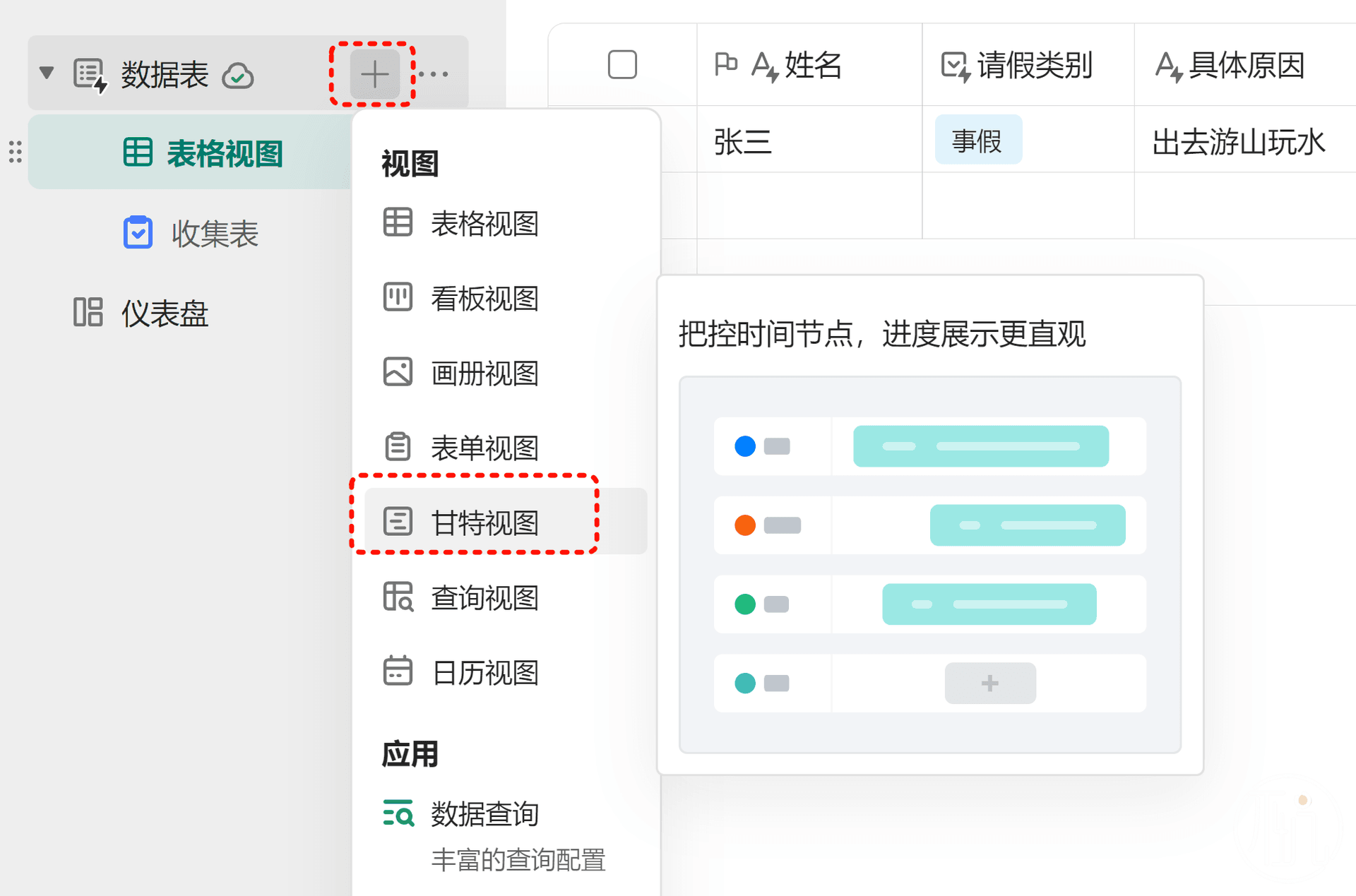1356x896 pixels.
Task: Toggle the select-all checkbox in table header
Action: 622,65
